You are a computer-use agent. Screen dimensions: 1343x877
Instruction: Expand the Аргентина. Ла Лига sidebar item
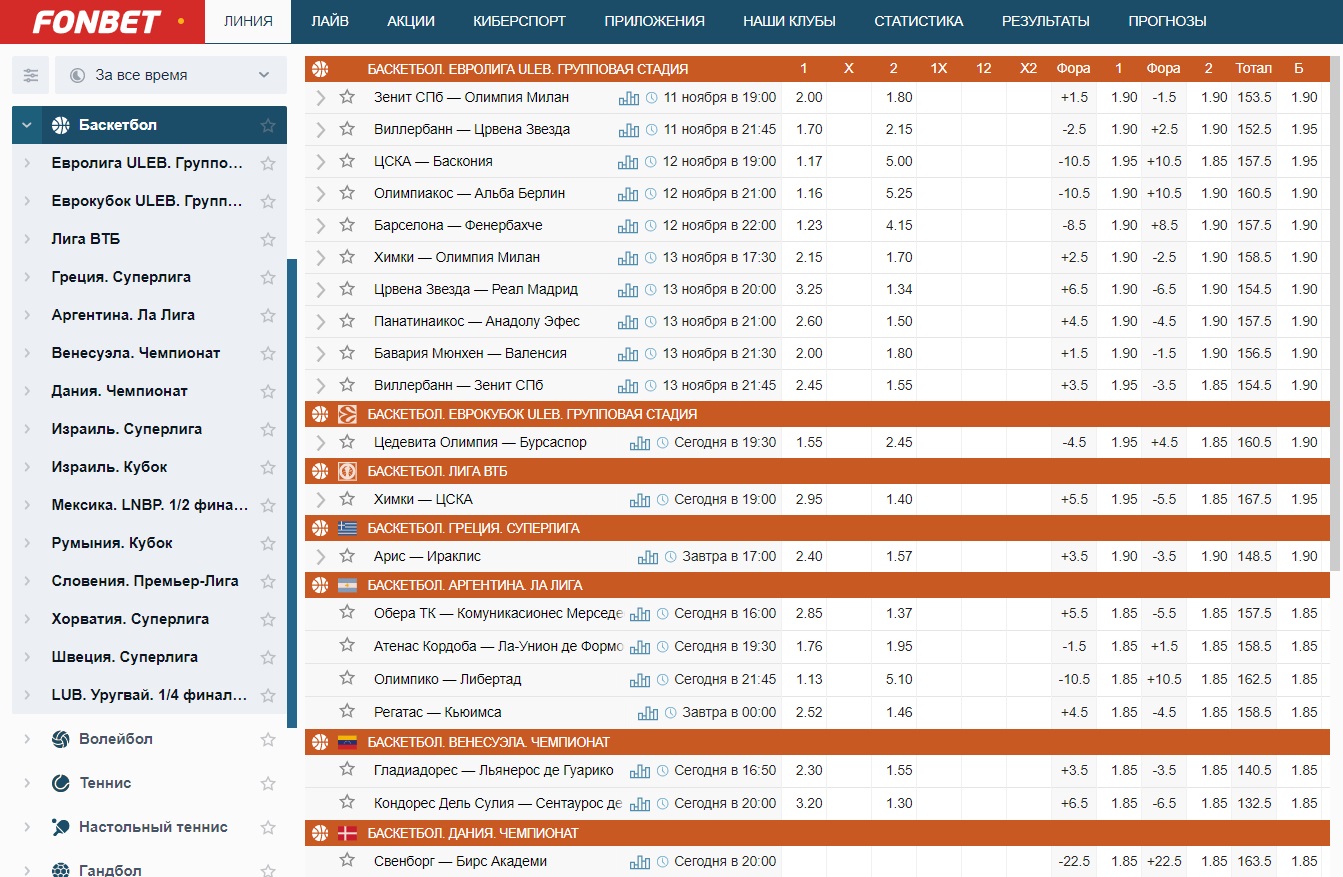(26, 315)
